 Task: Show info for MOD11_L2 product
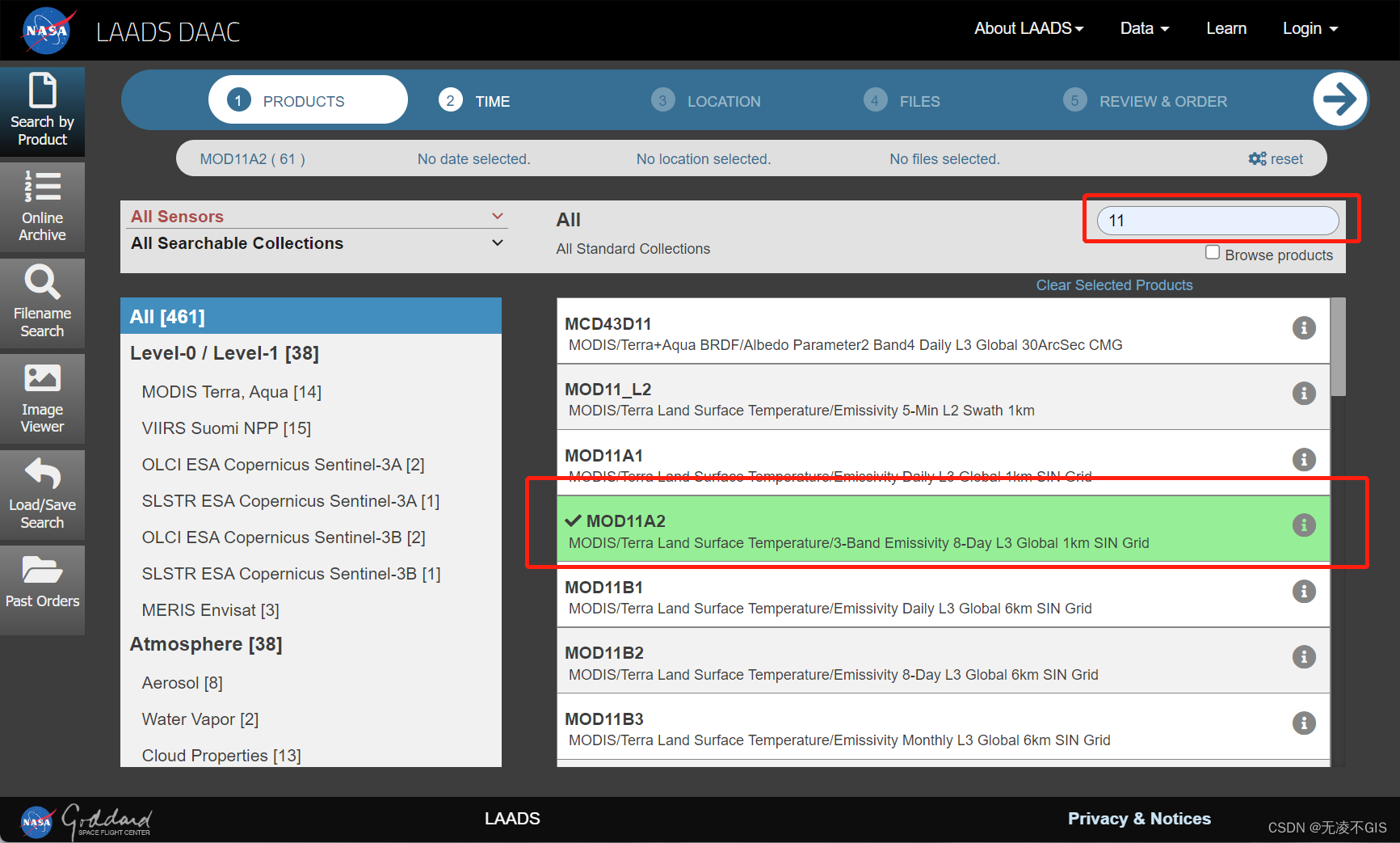coord(1304,394)
